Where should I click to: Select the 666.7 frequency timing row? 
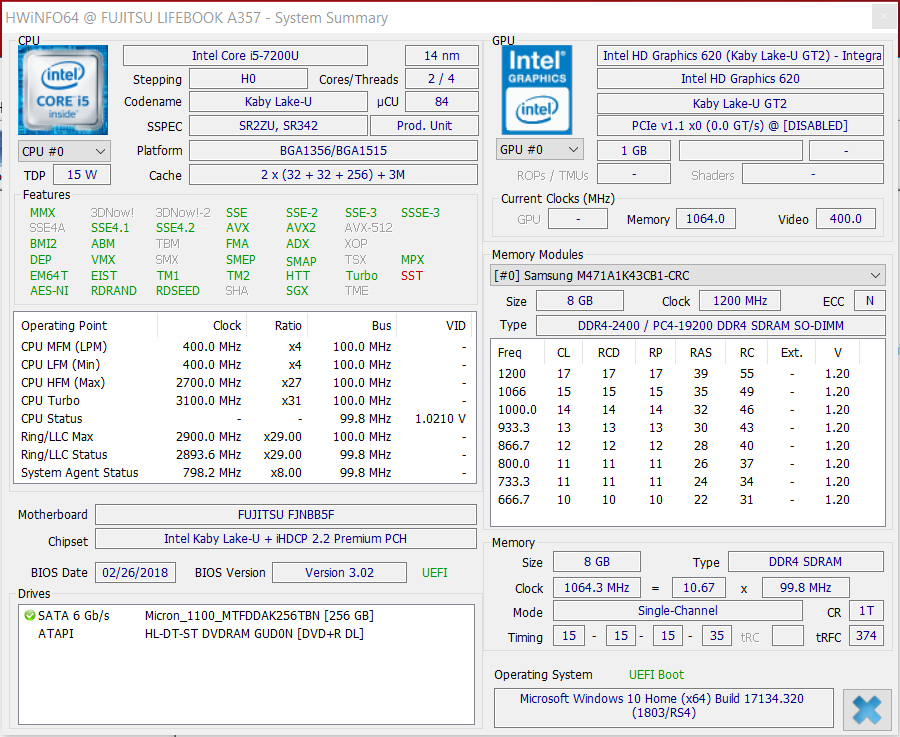pos(686,500)
